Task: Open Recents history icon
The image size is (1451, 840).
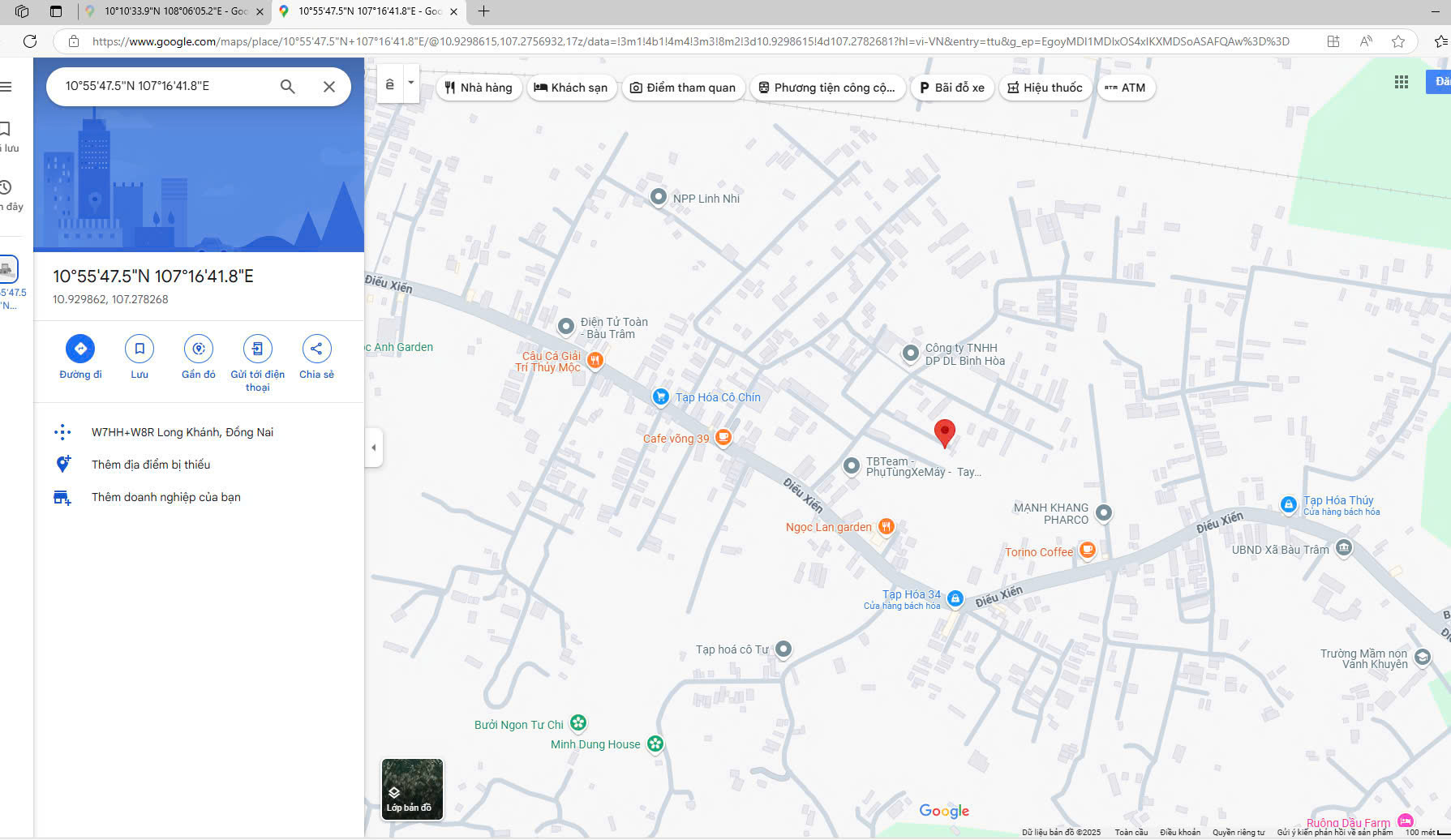Action: coord(6,187)
